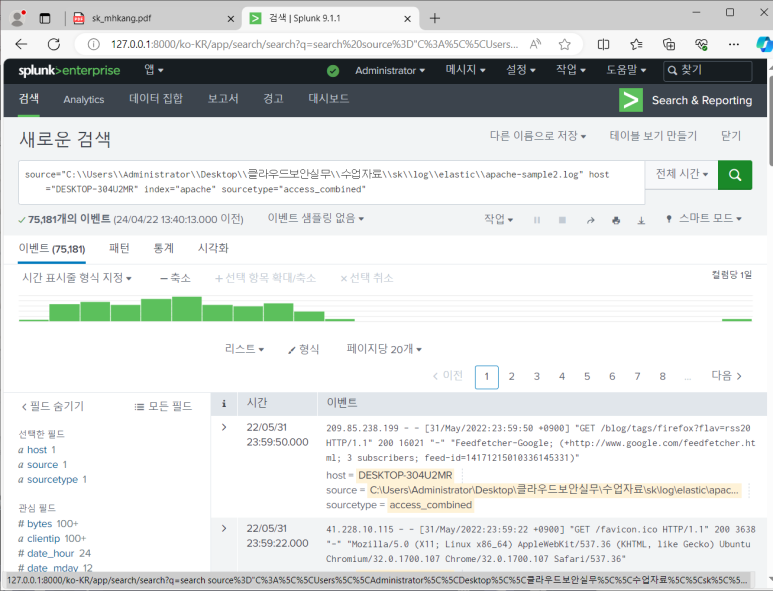Open the 이벤트 샘플링 없음 dropdown

click(316, 218)
